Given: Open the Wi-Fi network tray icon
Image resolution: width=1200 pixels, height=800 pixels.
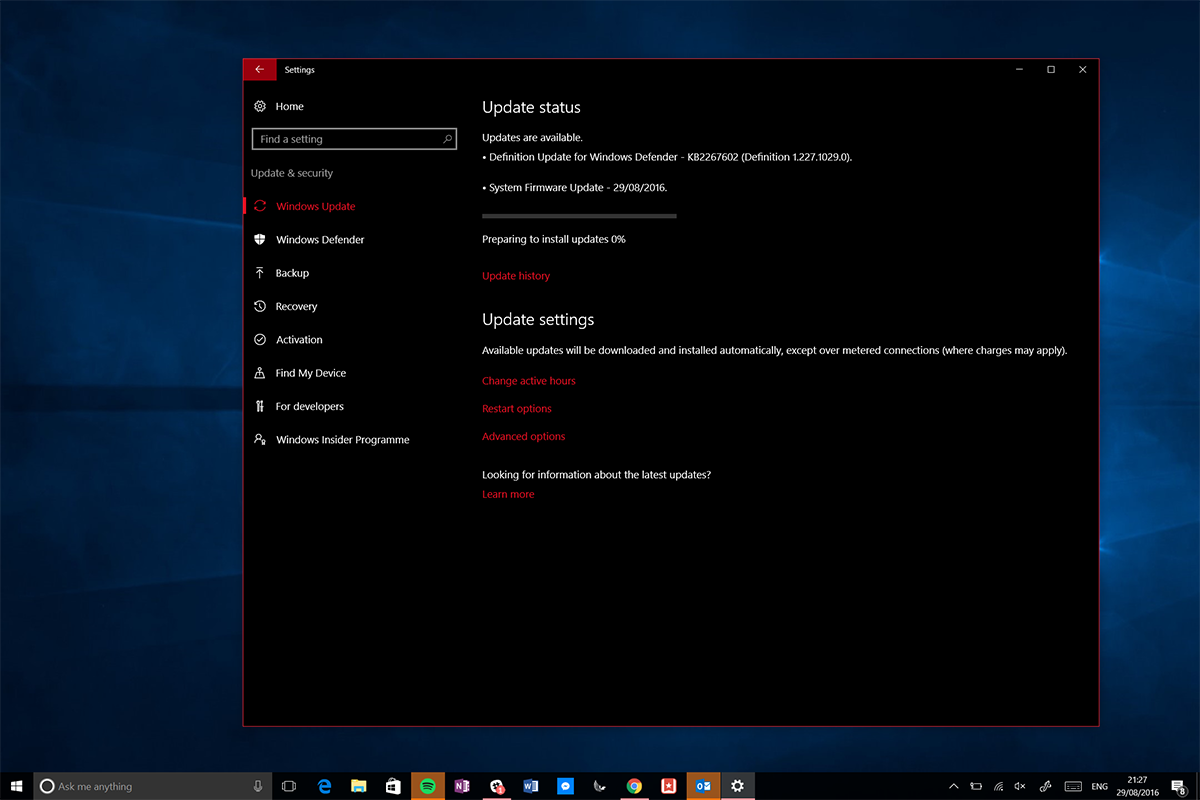Looking at the screenshot, I should (998, 786).
